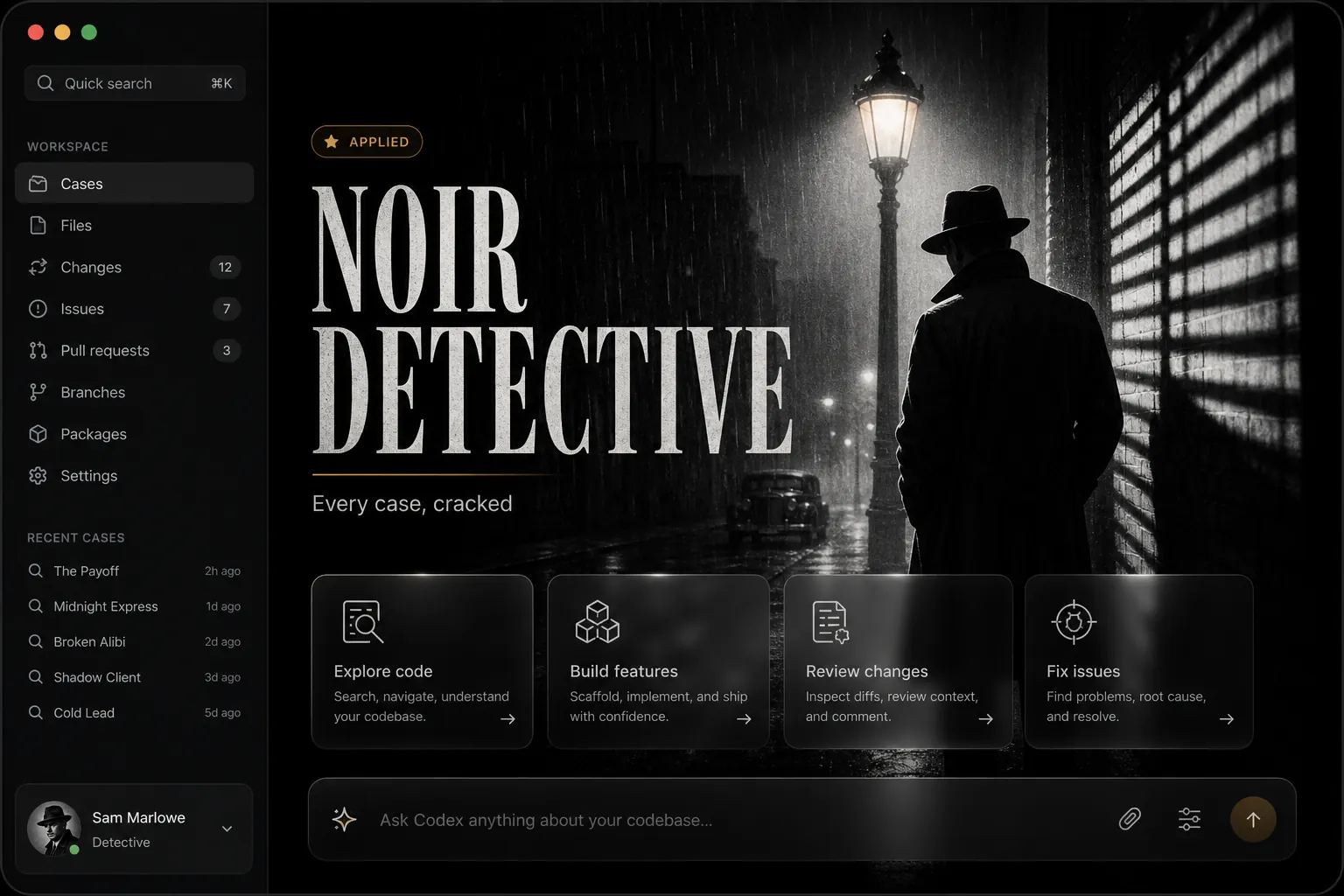
Task: Click the star icon in APPLIED badge
Action: tap(332, 142)
